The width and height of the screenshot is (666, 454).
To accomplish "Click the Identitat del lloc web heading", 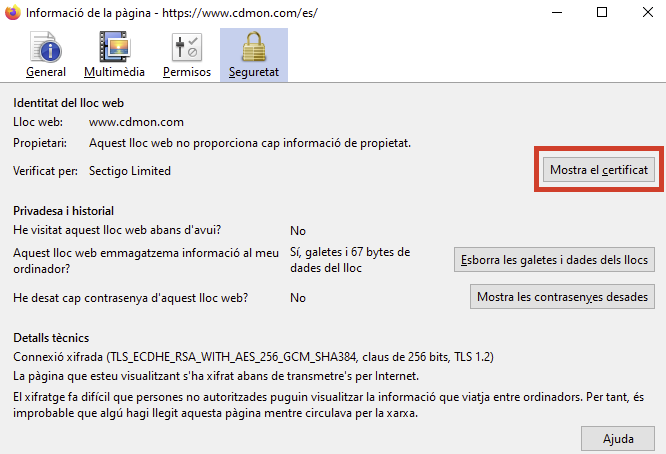I will click(68, 103).
